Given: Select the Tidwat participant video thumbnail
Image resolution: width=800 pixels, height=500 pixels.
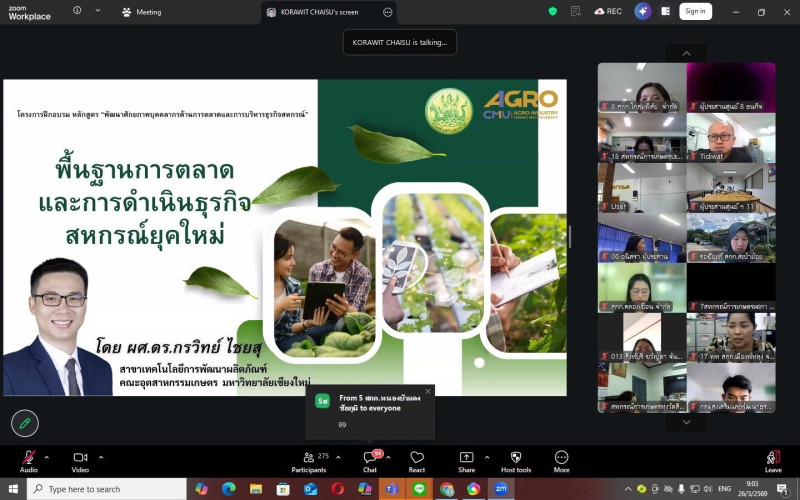Looking at the screenshot, I should pos(731,138).
